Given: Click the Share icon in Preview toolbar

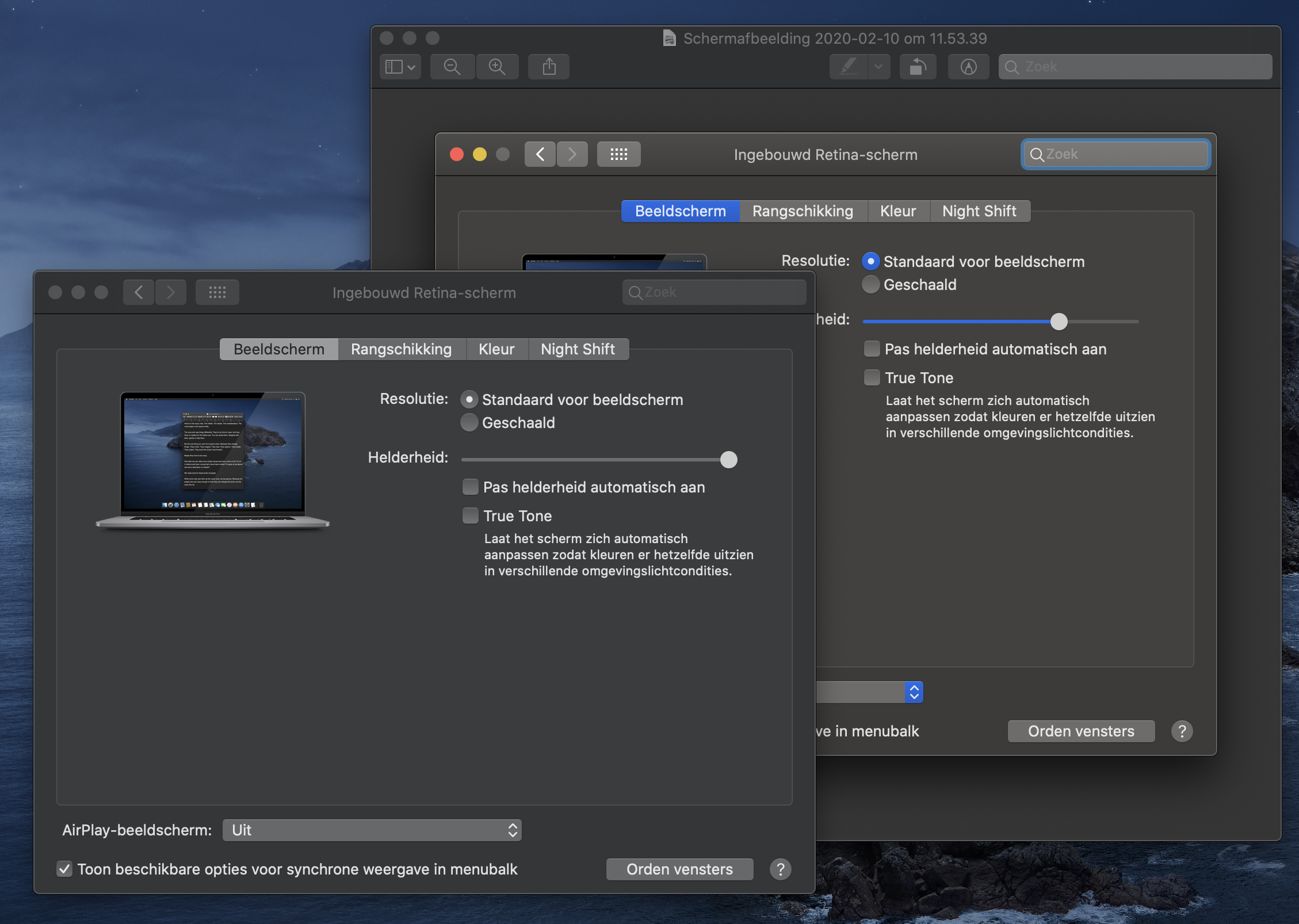Looking at the screenshot, I should point(549,67).
